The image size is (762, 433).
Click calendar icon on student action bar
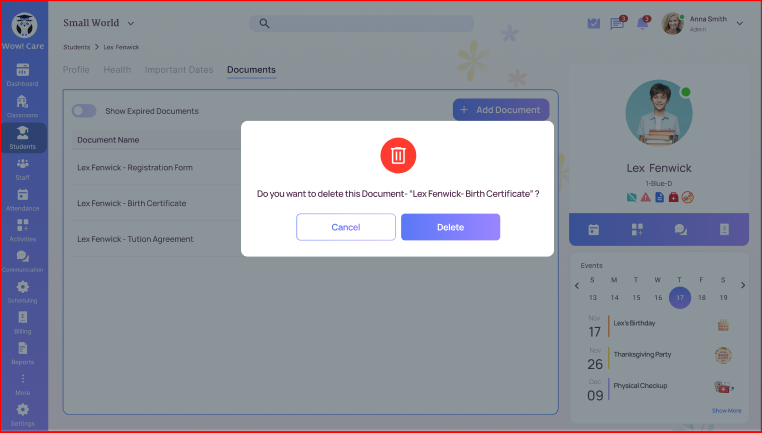click(593, 229)
